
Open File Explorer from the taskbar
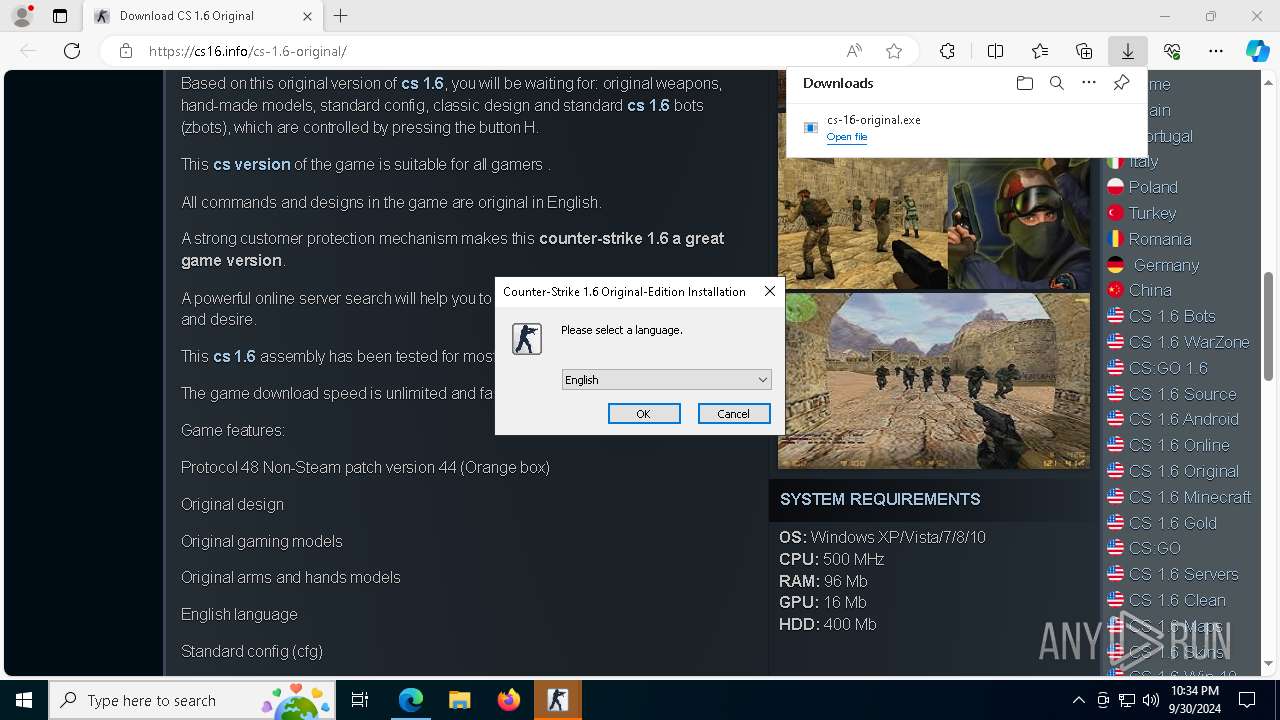pyautogui.click(x=460, y=700)
